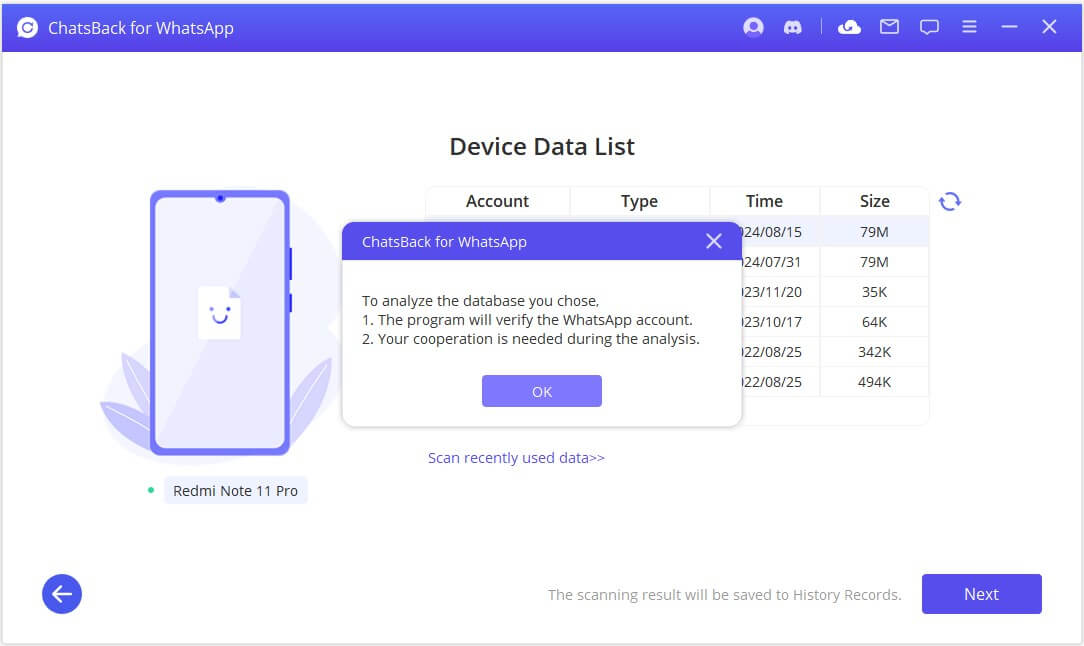Open the user account profile icon
Image resolution: width=1084 pixels, height=646 pixels.
[x=753, y=27]
